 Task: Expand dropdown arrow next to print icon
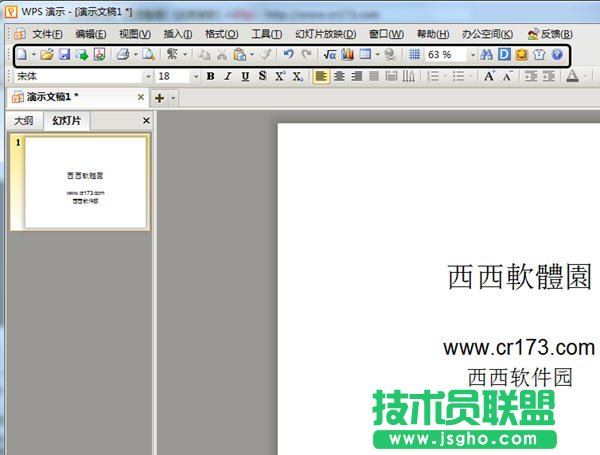pyautogui.click(x=135, y=55)
